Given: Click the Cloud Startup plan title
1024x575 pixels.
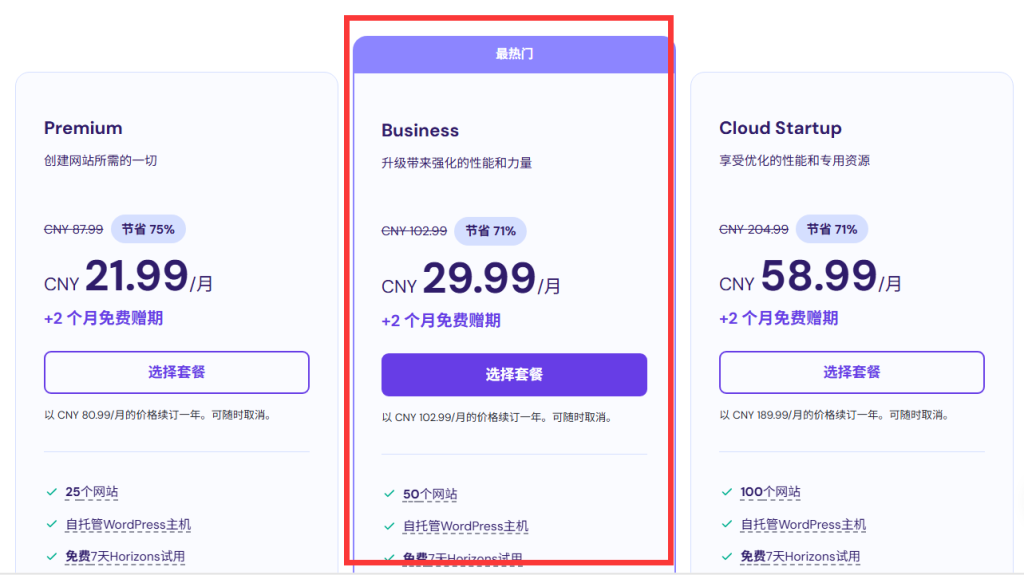Looking at the screenshot, I should 780,128.
